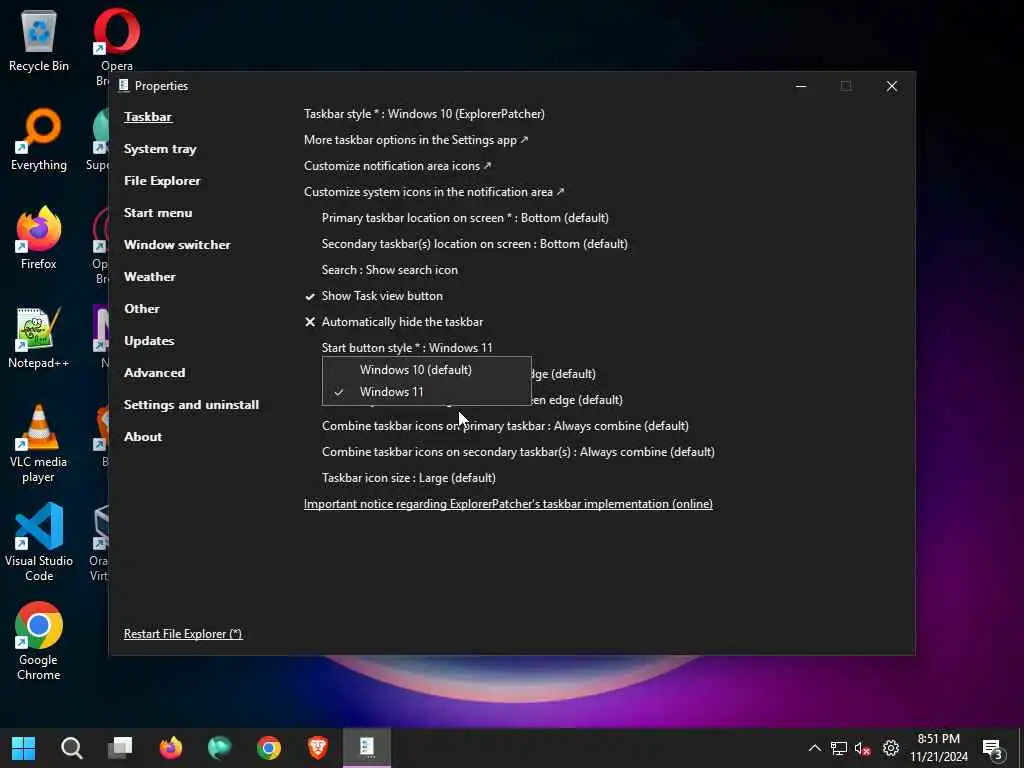Minimize the Properties window
This screenshot has width=1024, height=768.
[801, 86]
